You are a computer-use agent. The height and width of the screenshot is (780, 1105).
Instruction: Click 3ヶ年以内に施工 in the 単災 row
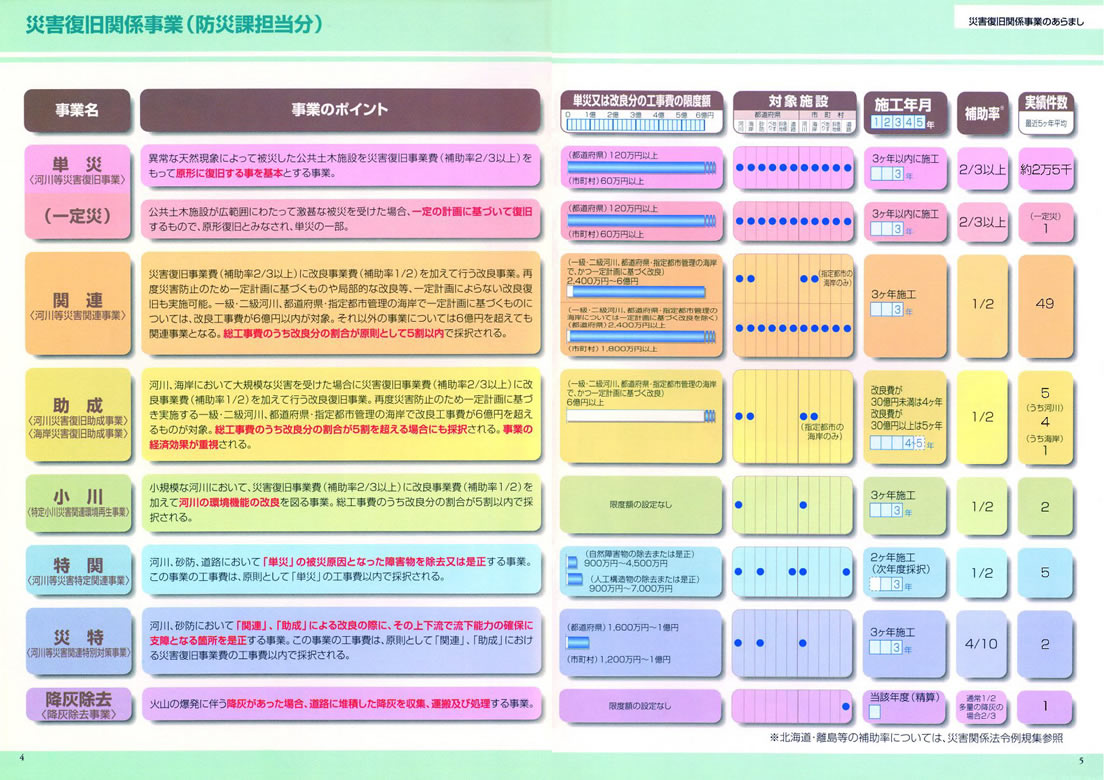(905, 159)
